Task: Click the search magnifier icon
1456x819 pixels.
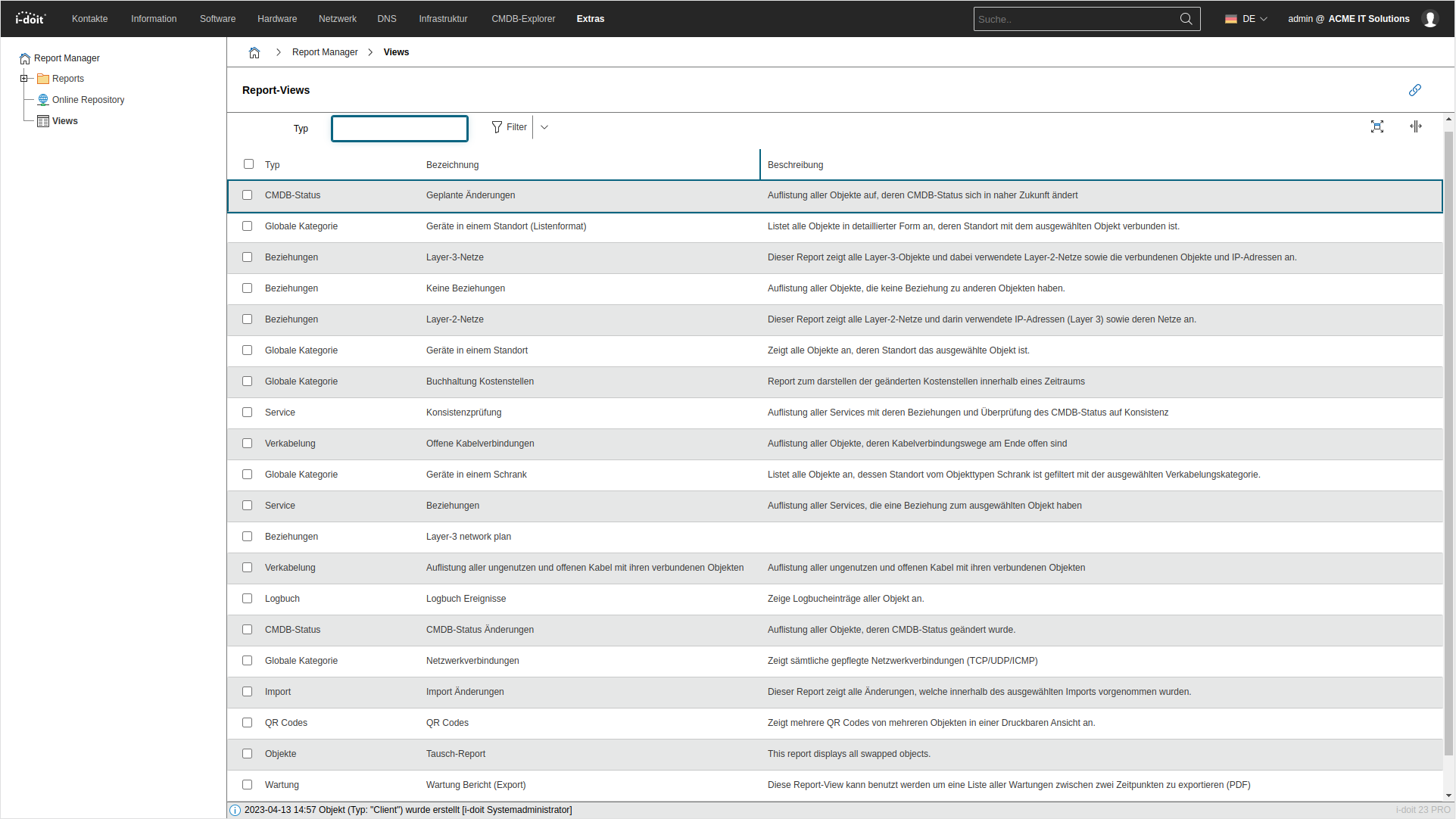Action: tap(1186, 19)
